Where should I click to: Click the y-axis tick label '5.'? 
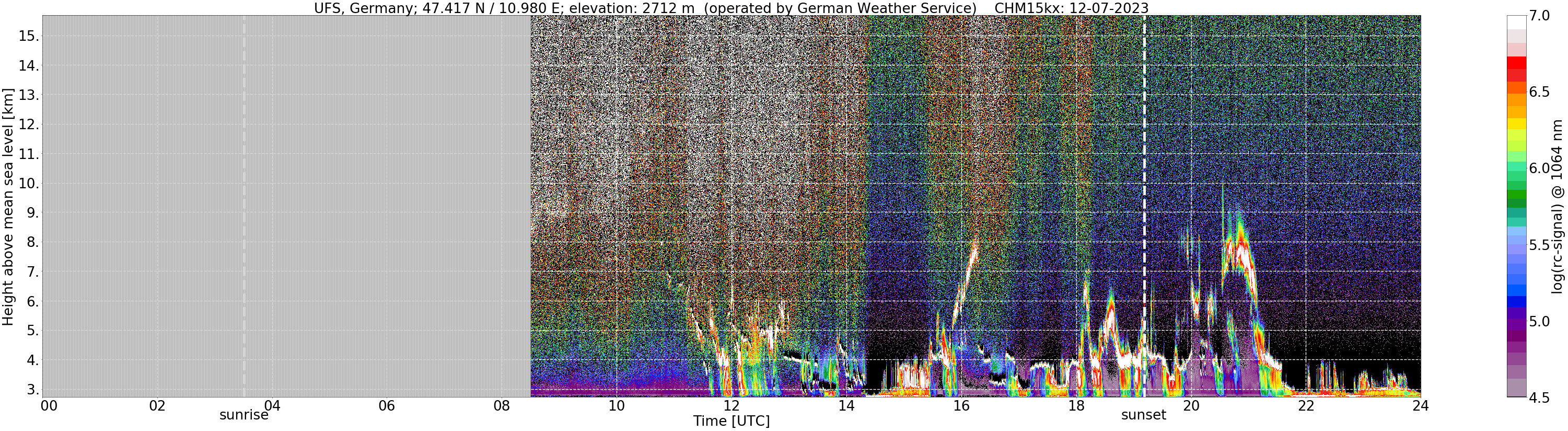tap(33, 331)
